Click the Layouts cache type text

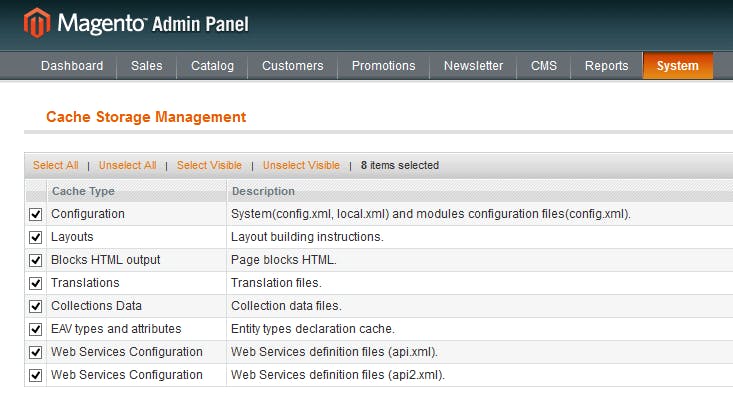72,237
